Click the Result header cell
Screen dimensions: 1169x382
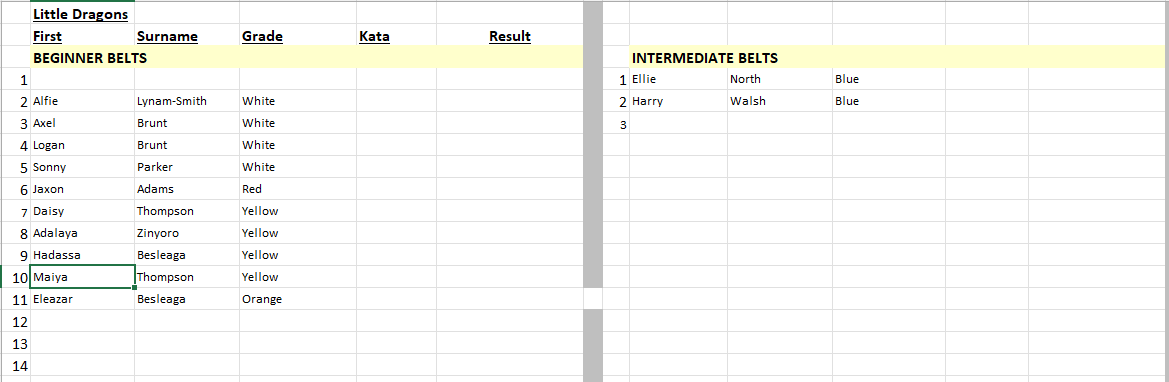pos(509,36)
